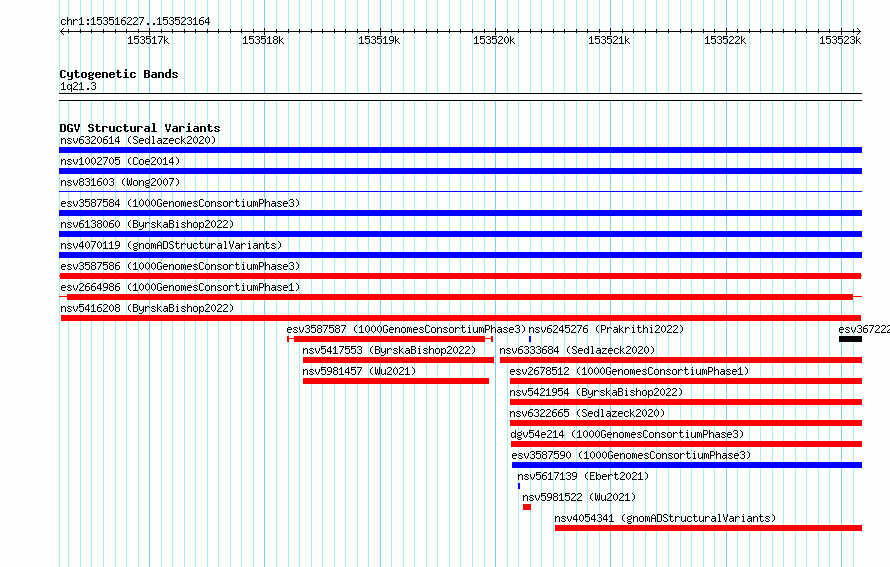Select the blue bar under nsv1002705
Image resolution: width=890 pixels, height=567 pixels.
(x=460, y=171)
